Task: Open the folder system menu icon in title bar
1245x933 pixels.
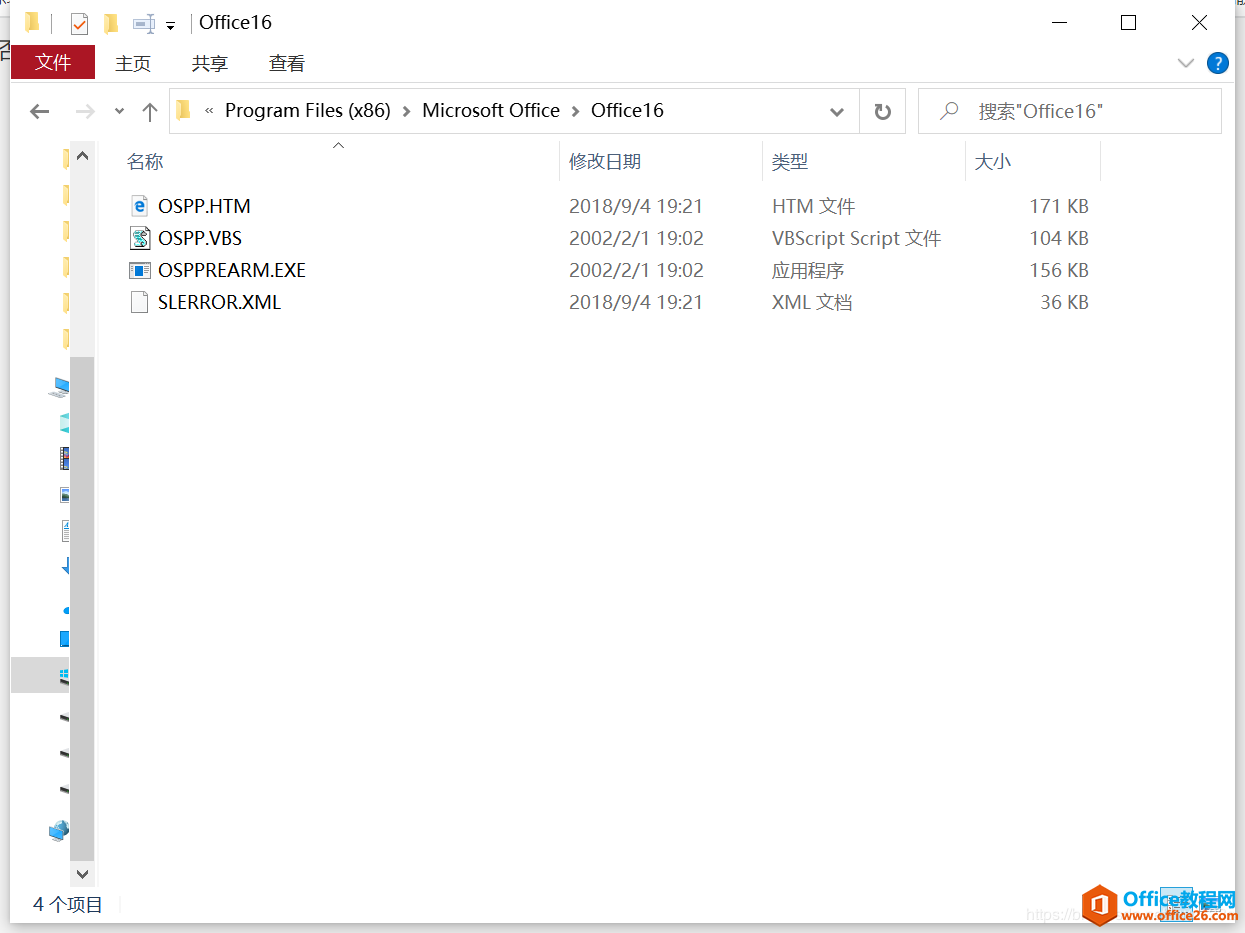Action: 32,22
